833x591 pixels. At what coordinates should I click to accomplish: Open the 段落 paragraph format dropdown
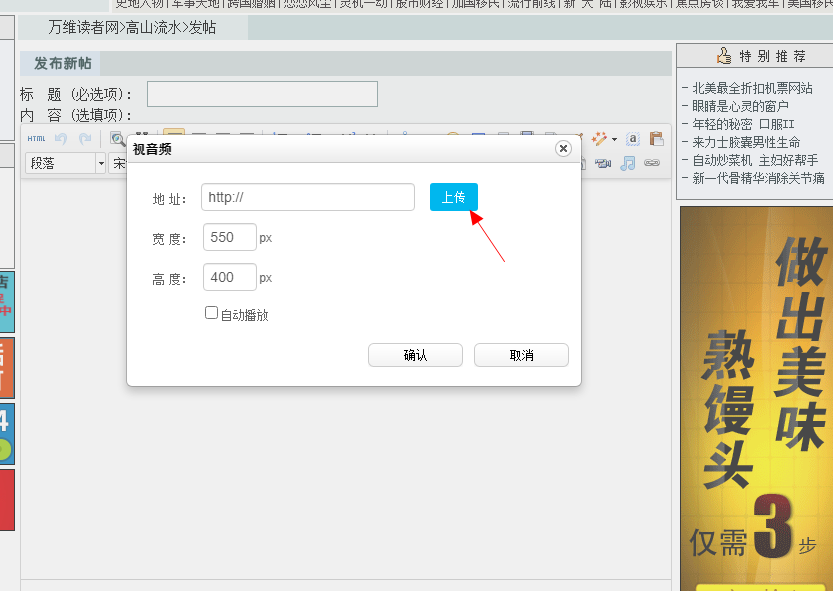(100, 163)
